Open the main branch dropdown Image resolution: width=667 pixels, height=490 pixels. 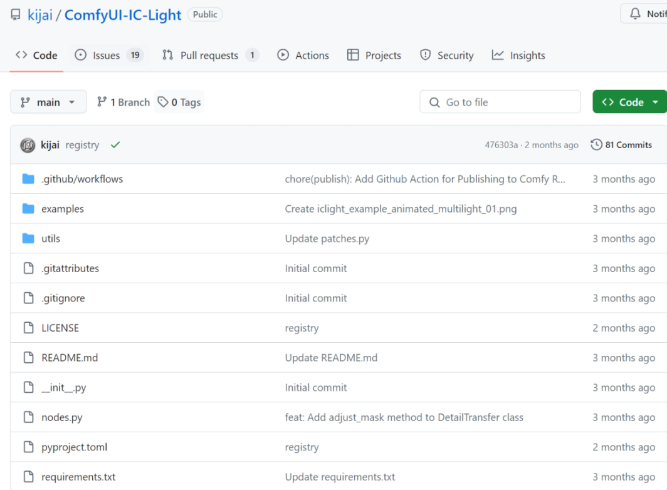[x=48, y=102]
